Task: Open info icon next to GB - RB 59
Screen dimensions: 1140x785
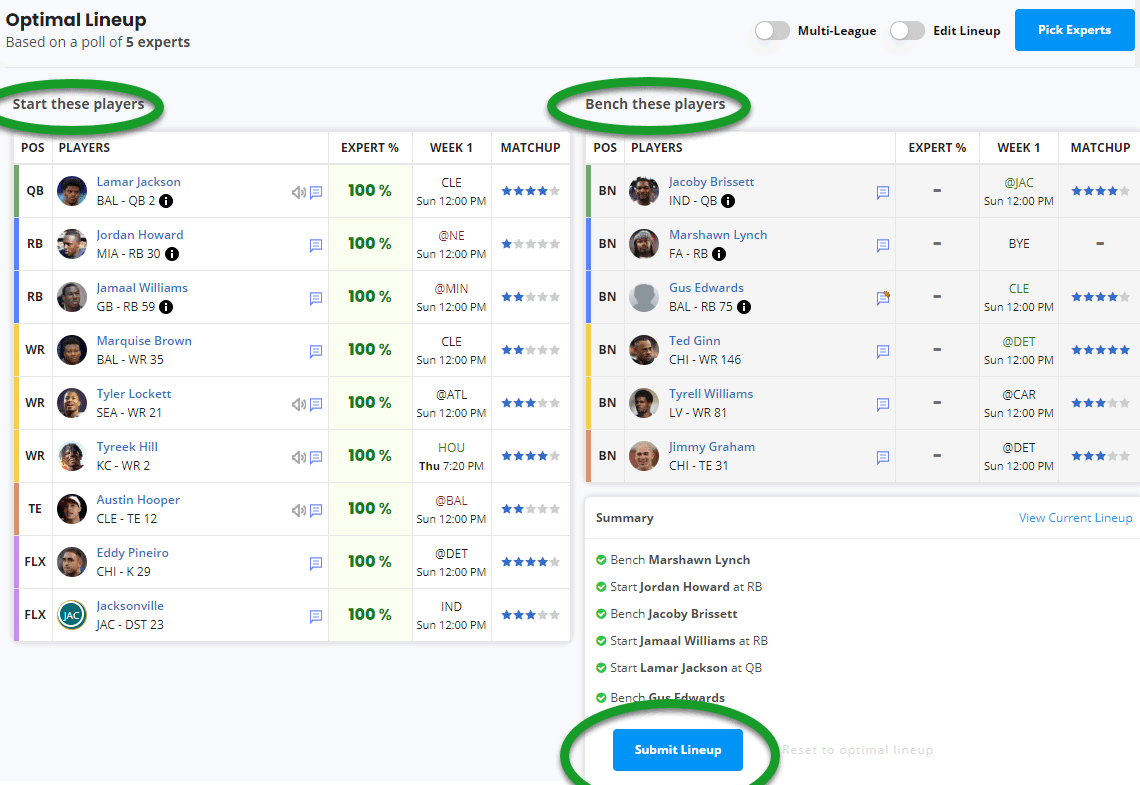Action: 166,307
